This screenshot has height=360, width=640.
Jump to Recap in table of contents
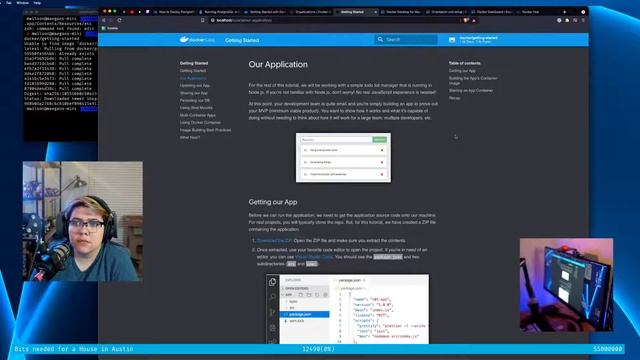(x=454, y=98)
